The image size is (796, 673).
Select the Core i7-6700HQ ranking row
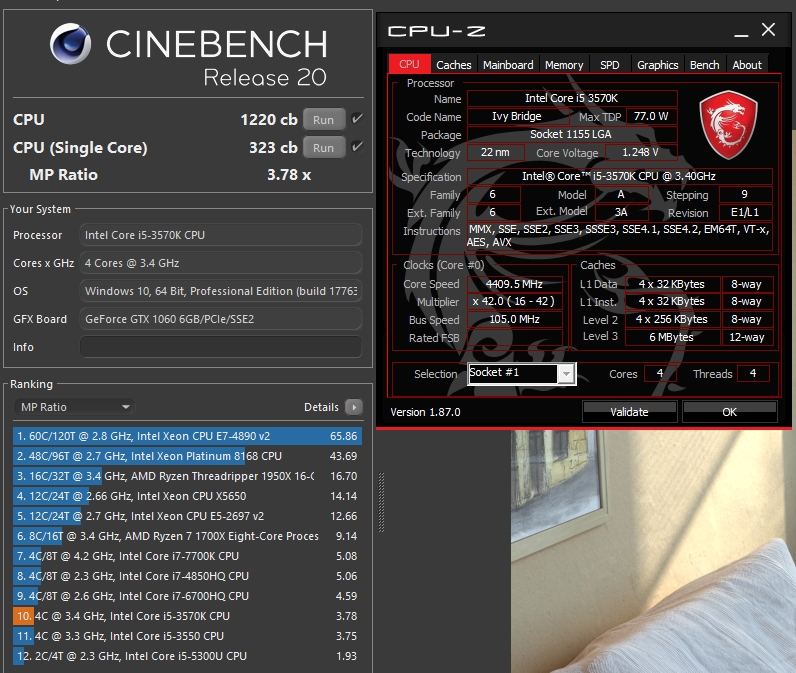click(x=187, y=596)
